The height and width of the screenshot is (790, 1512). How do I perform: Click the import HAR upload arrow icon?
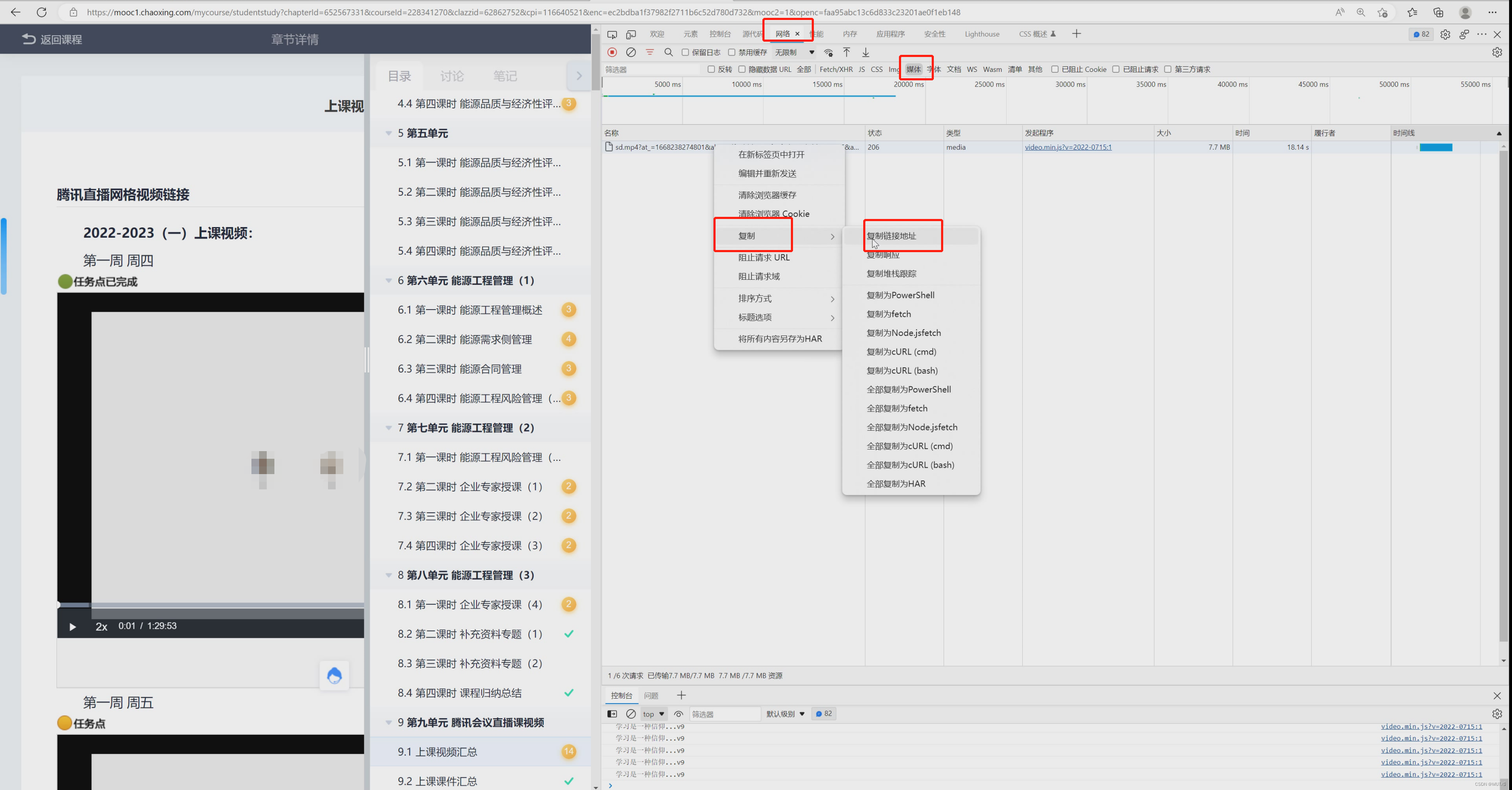click(846, 52)
